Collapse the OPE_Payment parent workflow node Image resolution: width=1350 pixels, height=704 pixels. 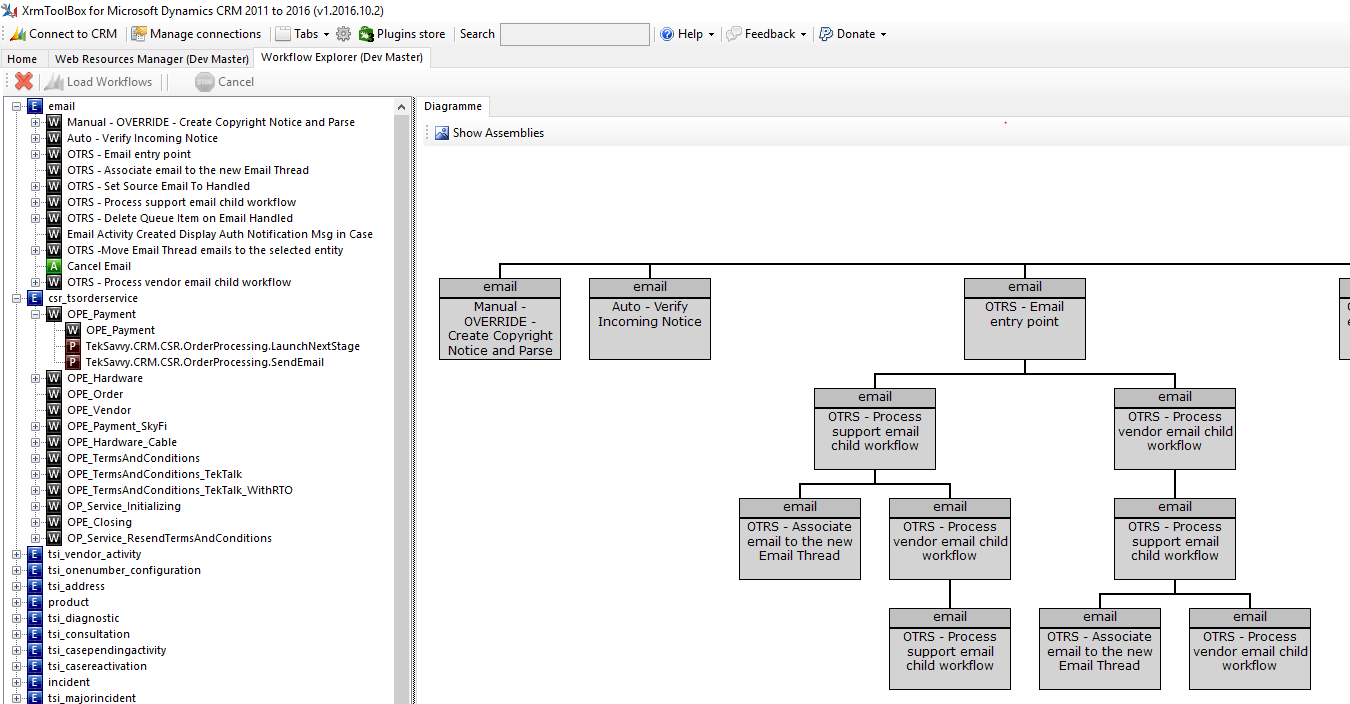(35, 314)
